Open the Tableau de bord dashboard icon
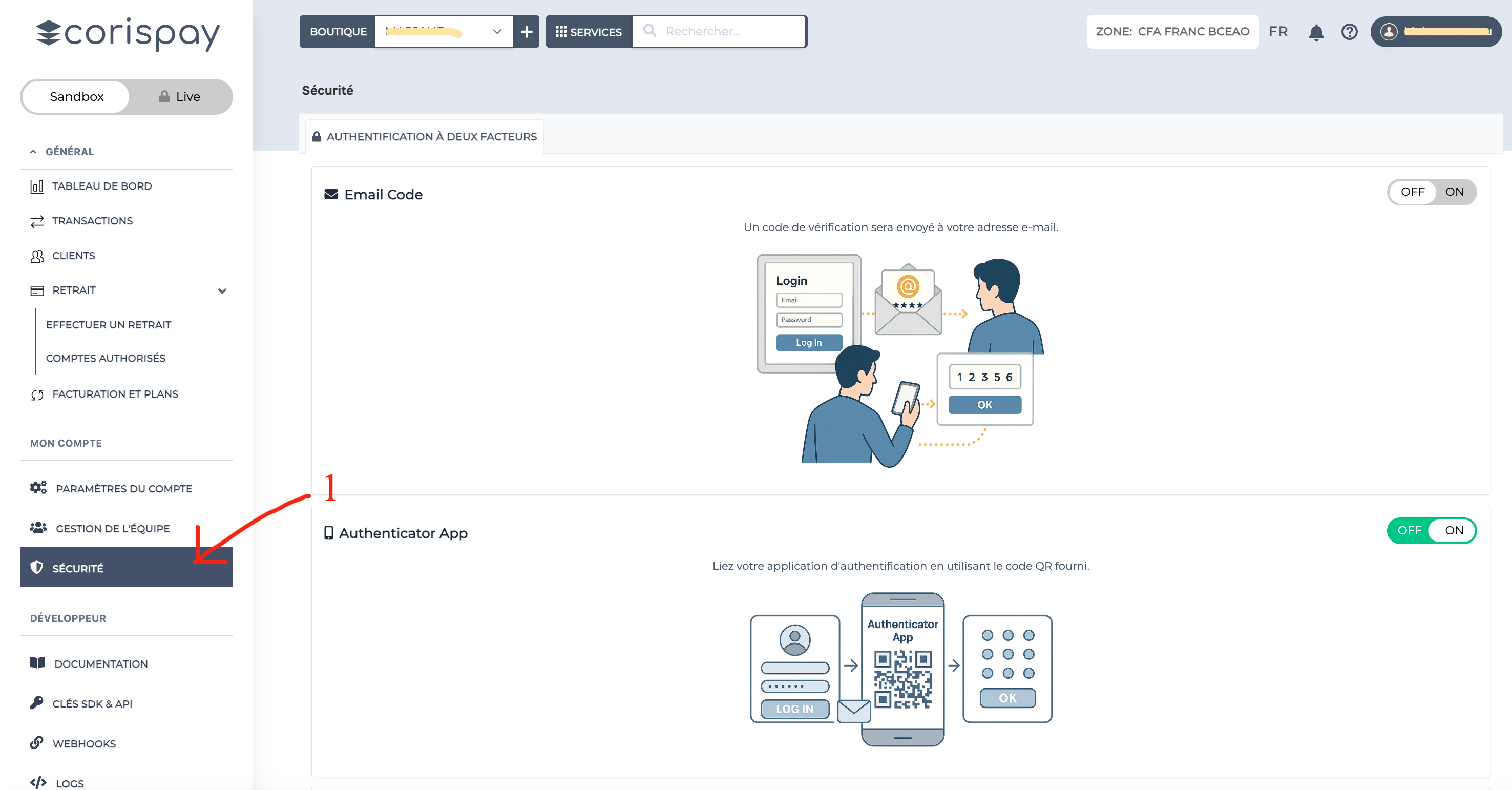Viewport: 1512px width, 790px height. (x=37, y=186)
